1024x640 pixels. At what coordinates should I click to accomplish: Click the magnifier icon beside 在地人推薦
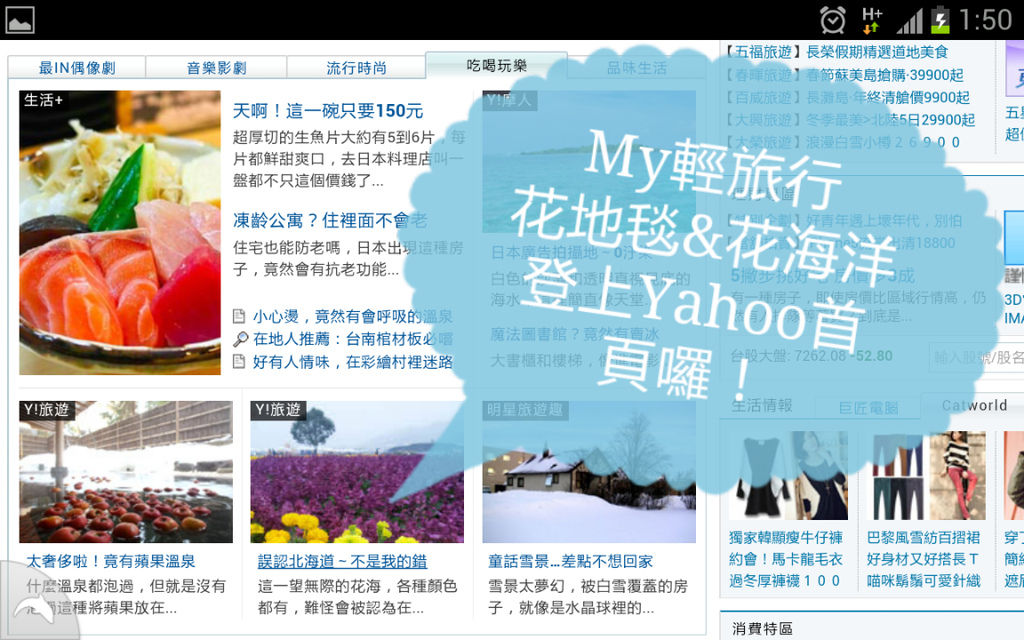coord(240,339)
